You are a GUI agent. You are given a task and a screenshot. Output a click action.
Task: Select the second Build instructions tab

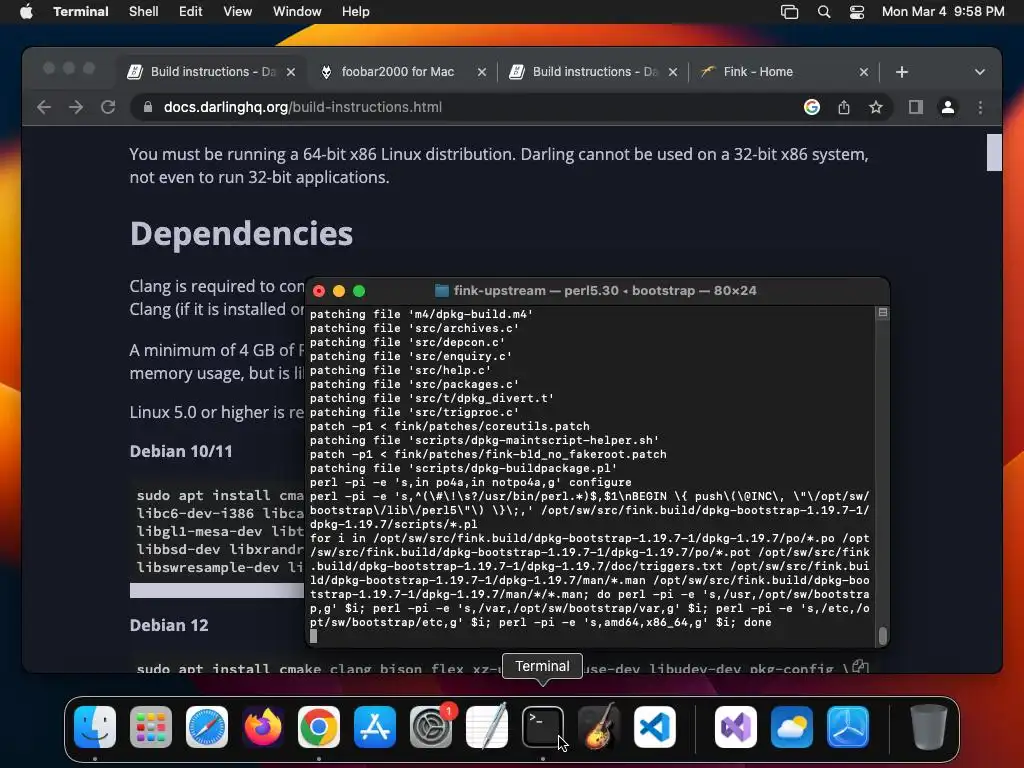pyautogui.click(x=595, y=72)
